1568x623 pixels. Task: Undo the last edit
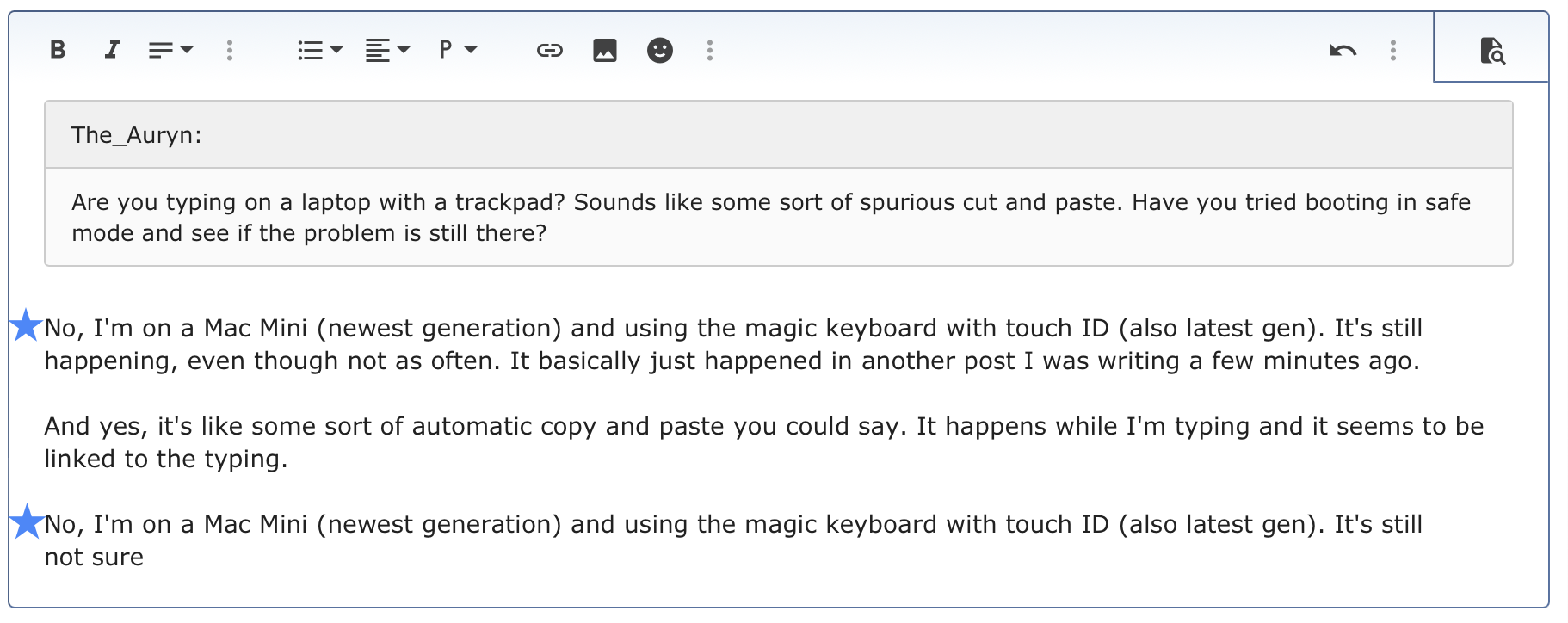point(1343,50)
